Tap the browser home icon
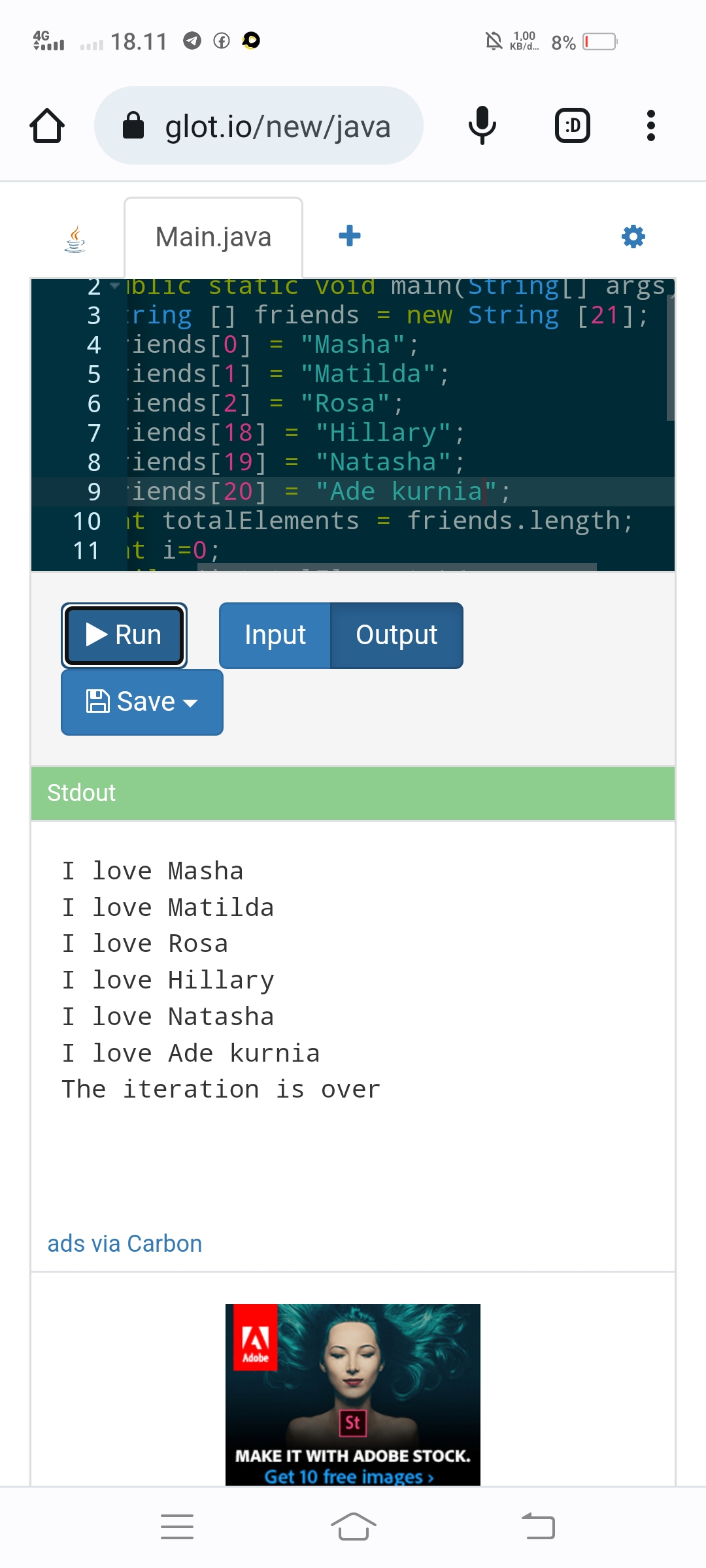The height and width of the screenshot is (1568, 706). point(47,125)
